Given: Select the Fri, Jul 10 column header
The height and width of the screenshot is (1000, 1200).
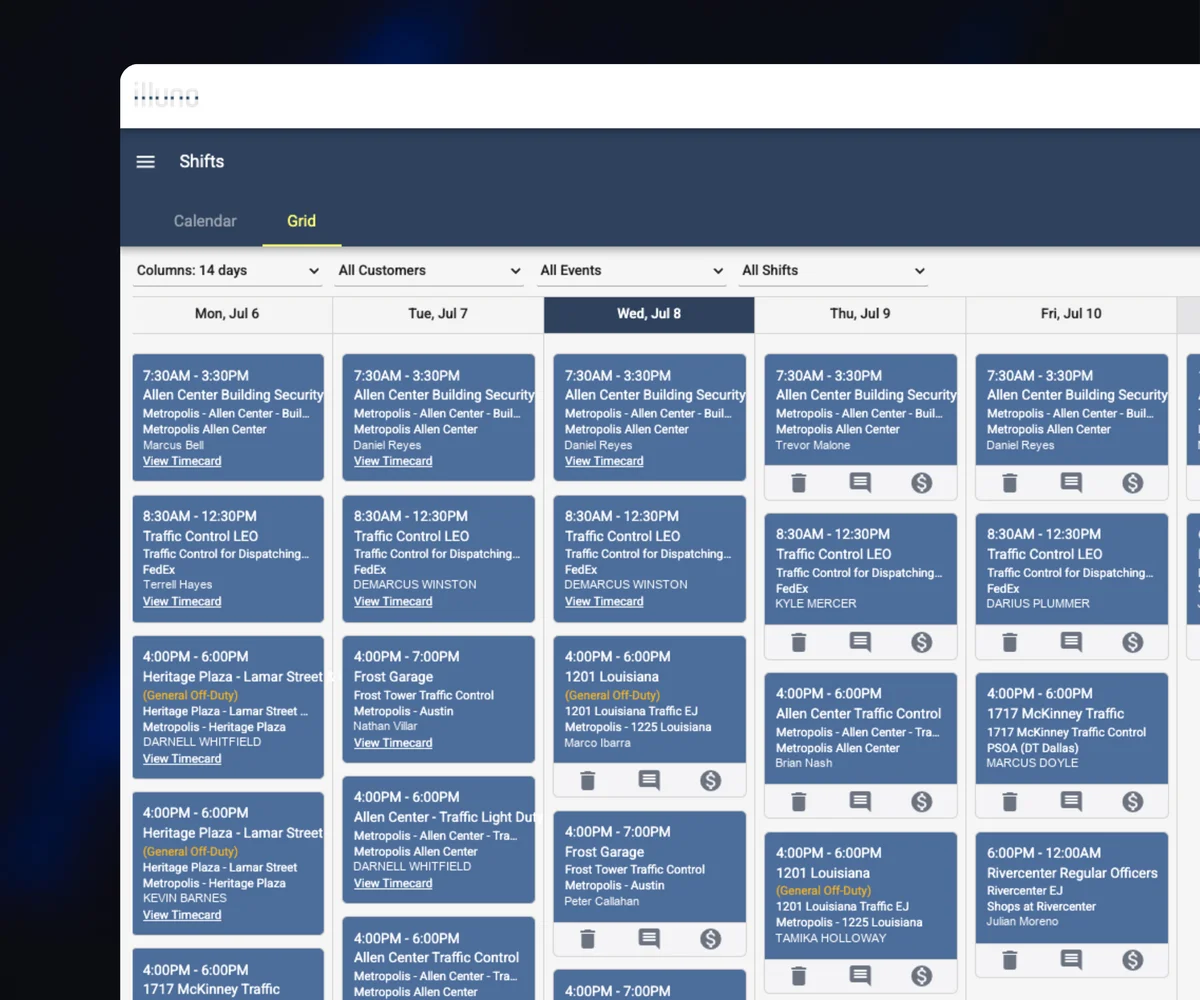Looking at the screenshot, I should tap(1071, 314).
